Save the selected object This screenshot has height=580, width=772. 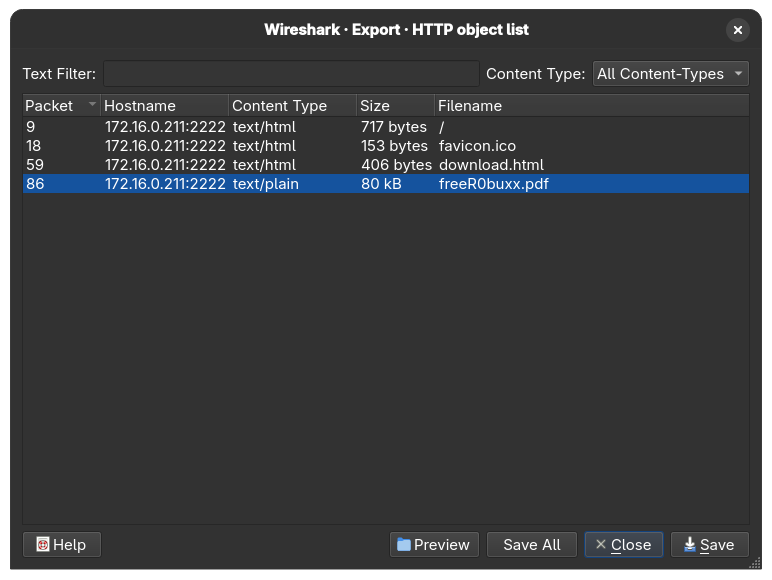pyautogui.click(x=710, y=545)
